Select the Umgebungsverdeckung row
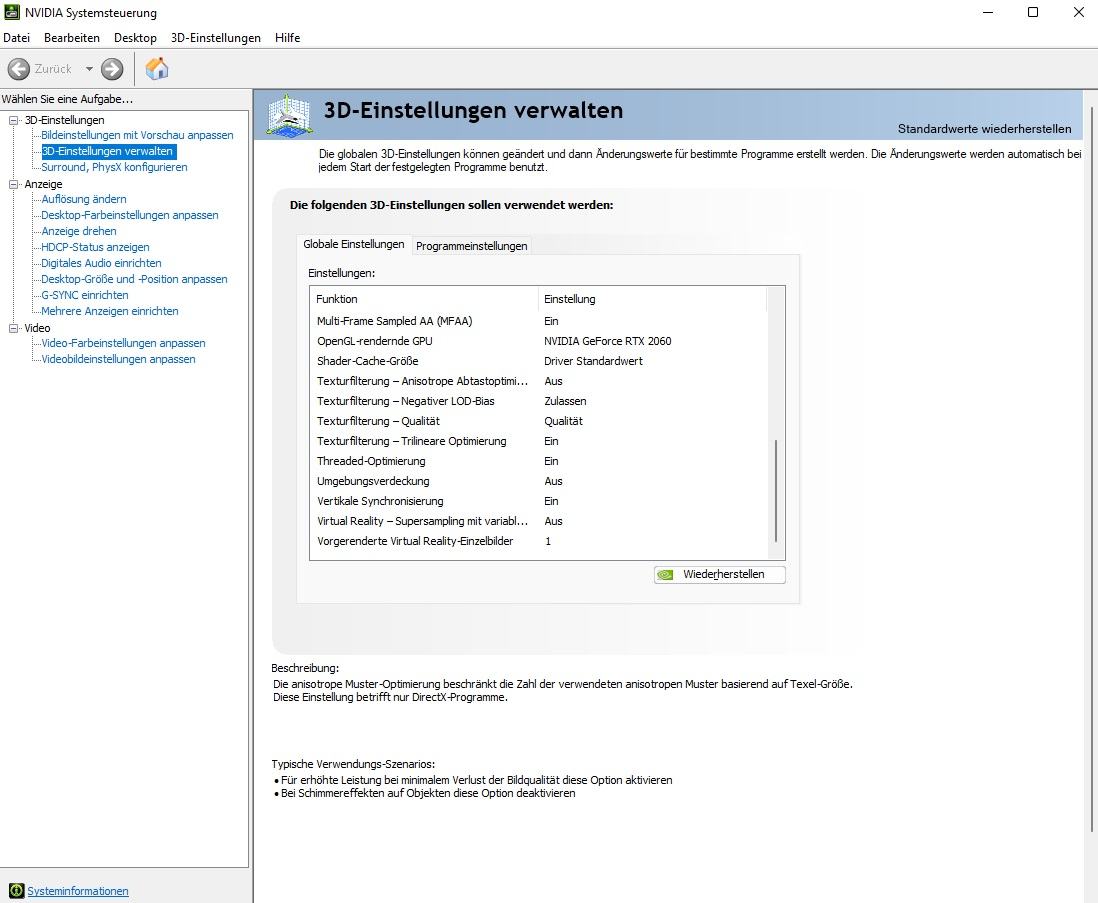1098x903 pixels. pyautogui.click(x=539, y=481)
